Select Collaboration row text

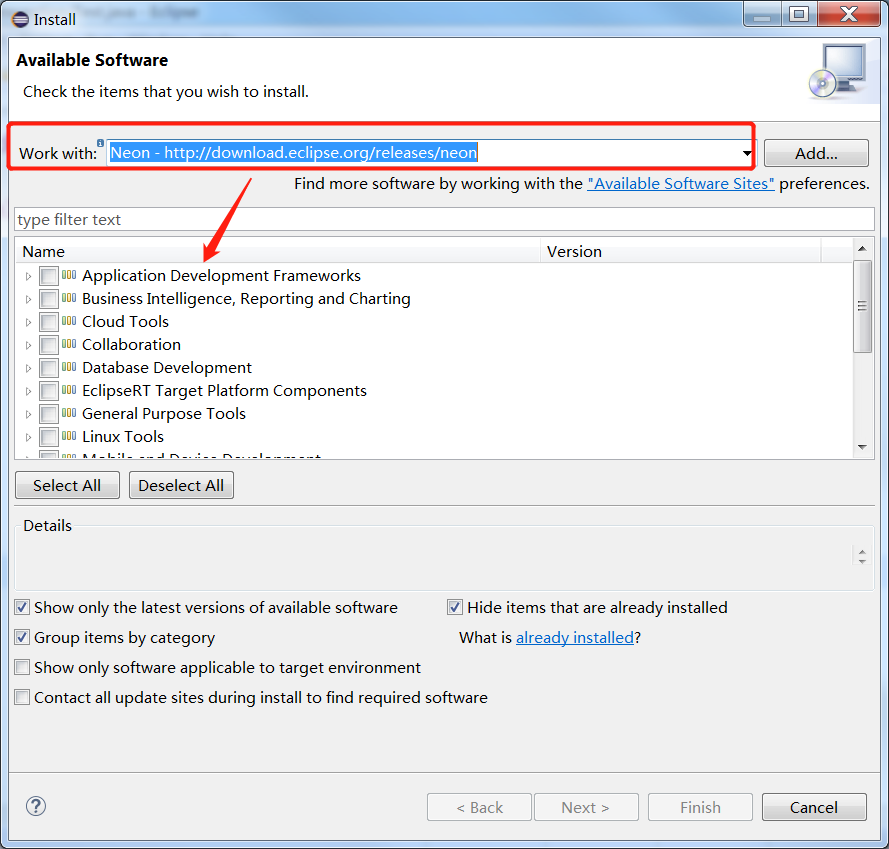point(132,345)
